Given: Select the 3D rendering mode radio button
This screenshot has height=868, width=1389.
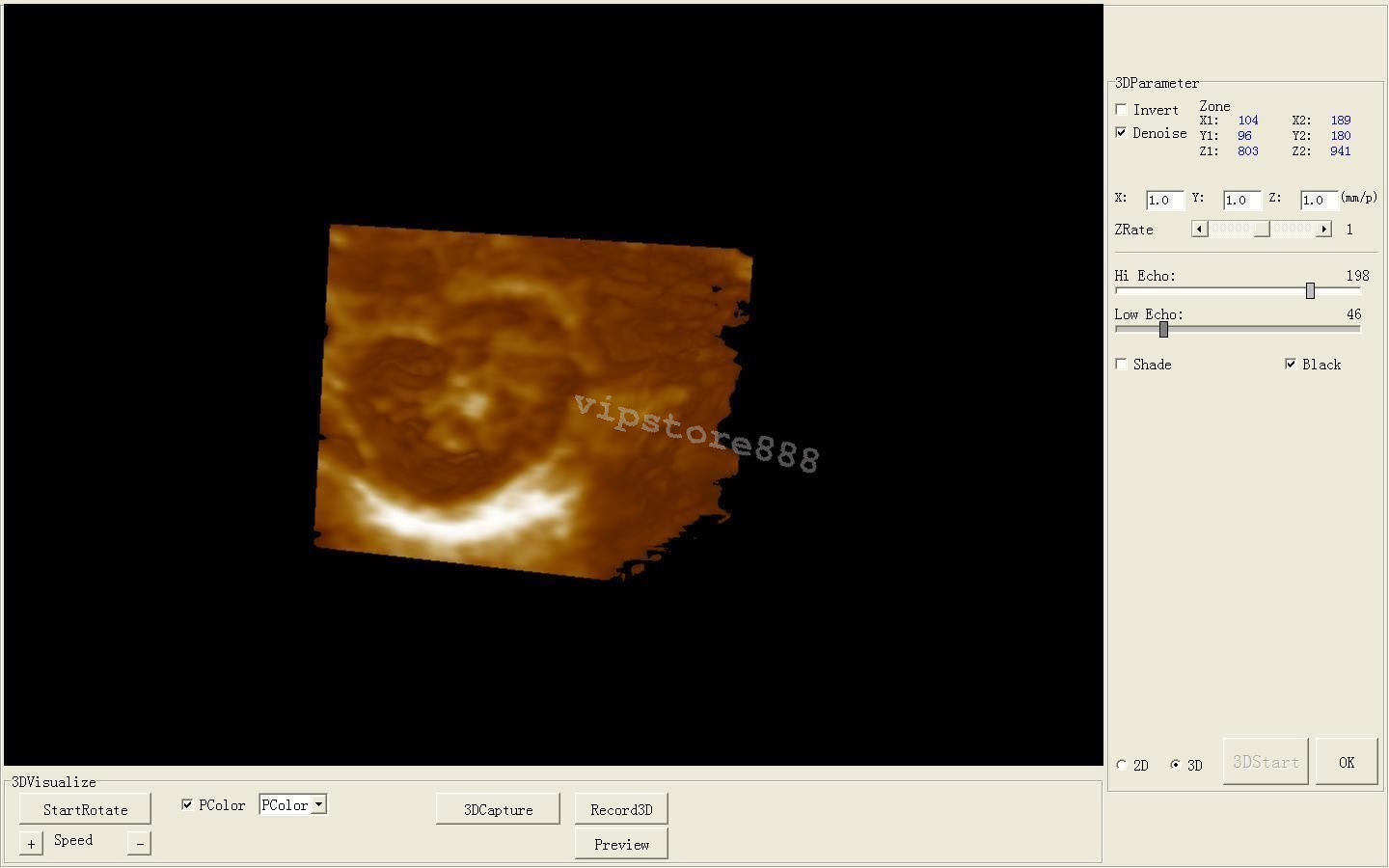Looking at the screenshot, I should (x=1175, y=765).
